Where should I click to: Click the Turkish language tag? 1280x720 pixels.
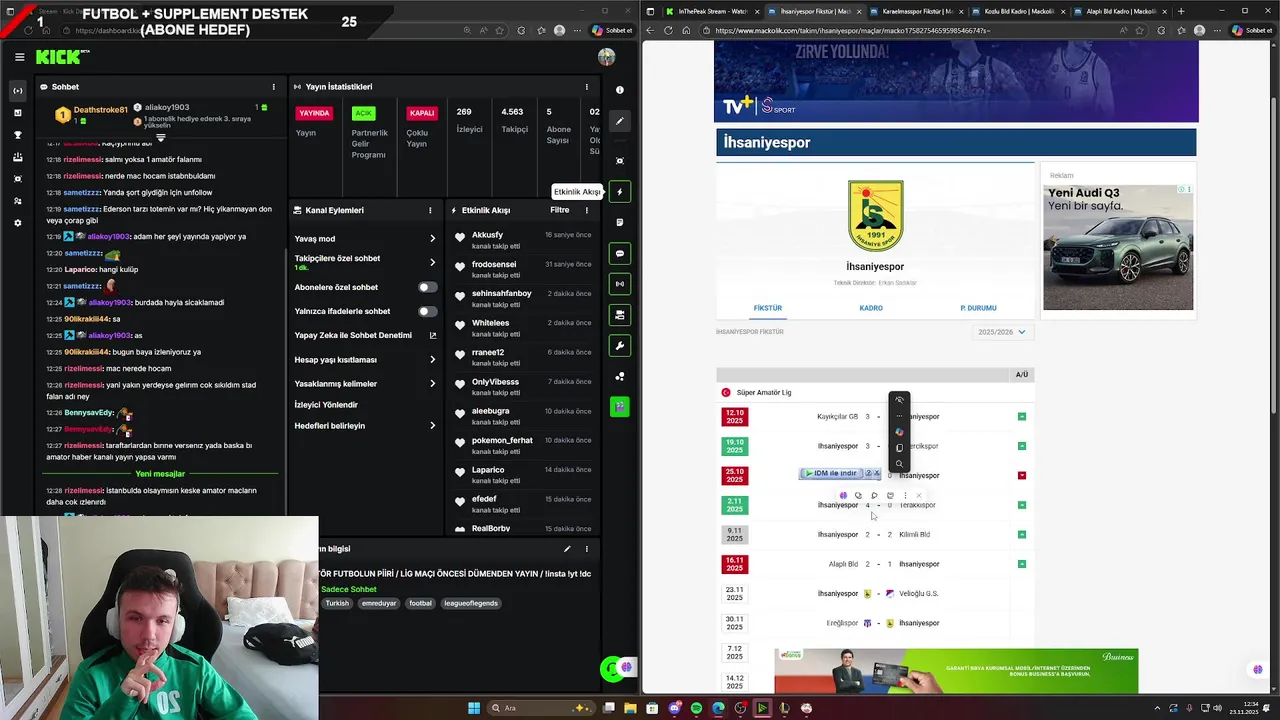click(x=337, y=603)
